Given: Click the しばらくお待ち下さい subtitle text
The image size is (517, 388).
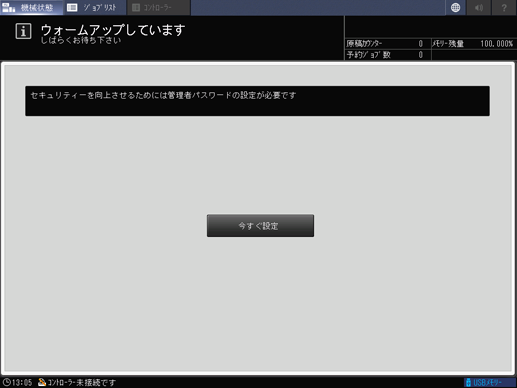Looking at the screenshot, I should (81, 41).
